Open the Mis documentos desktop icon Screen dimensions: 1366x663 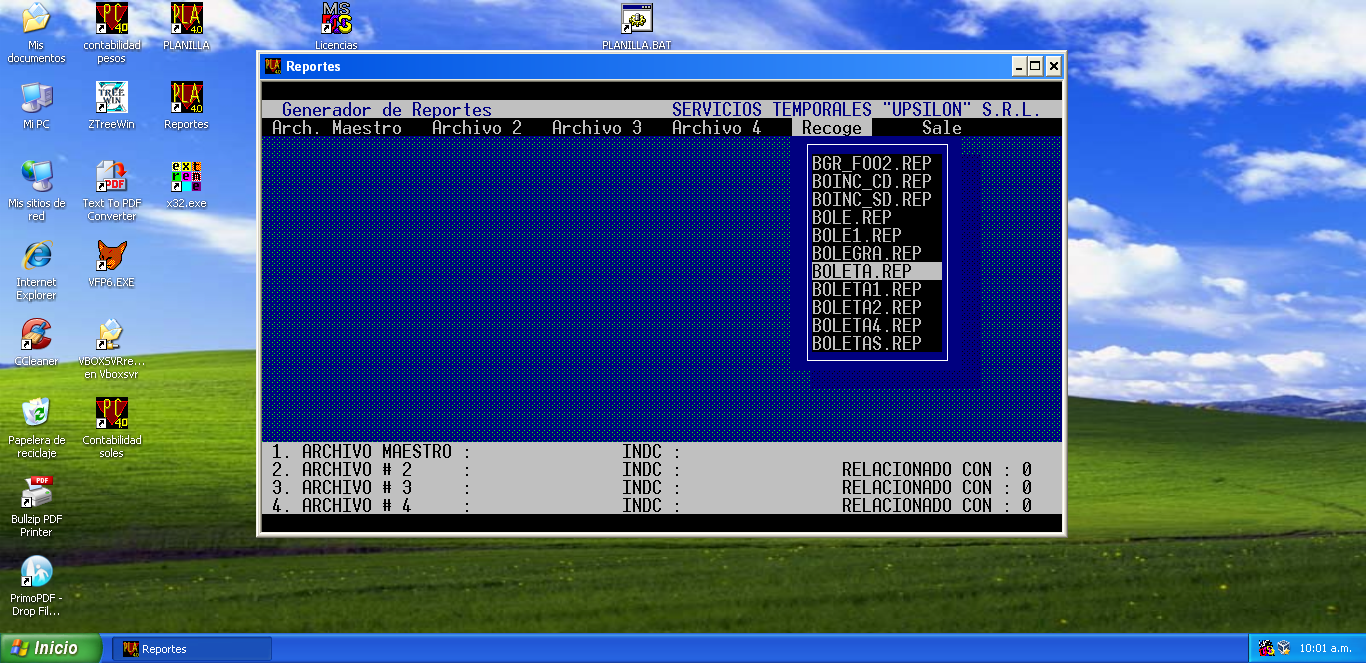click(36, 33)
